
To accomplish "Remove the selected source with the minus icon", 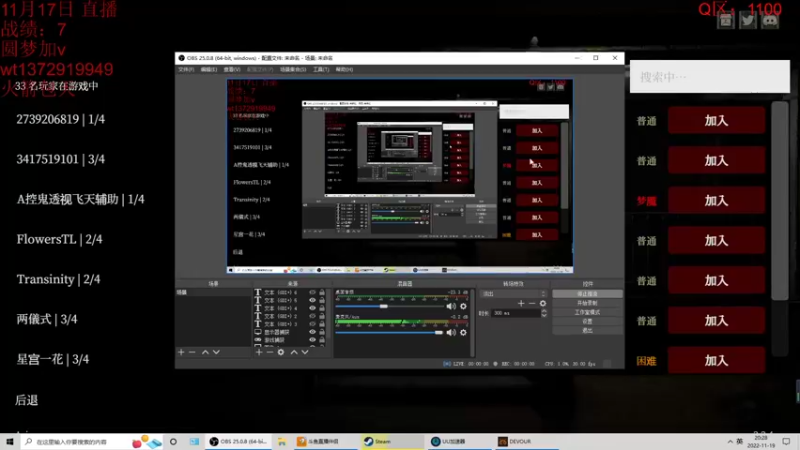I will (269, 352).
